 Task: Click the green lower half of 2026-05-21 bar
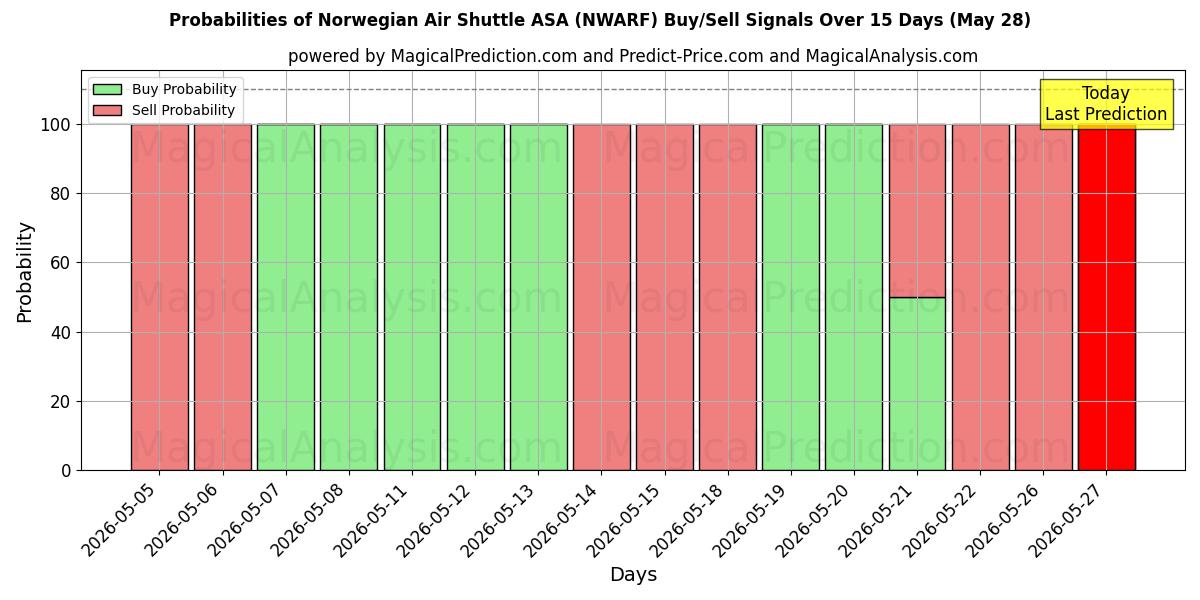coord(917,384)
